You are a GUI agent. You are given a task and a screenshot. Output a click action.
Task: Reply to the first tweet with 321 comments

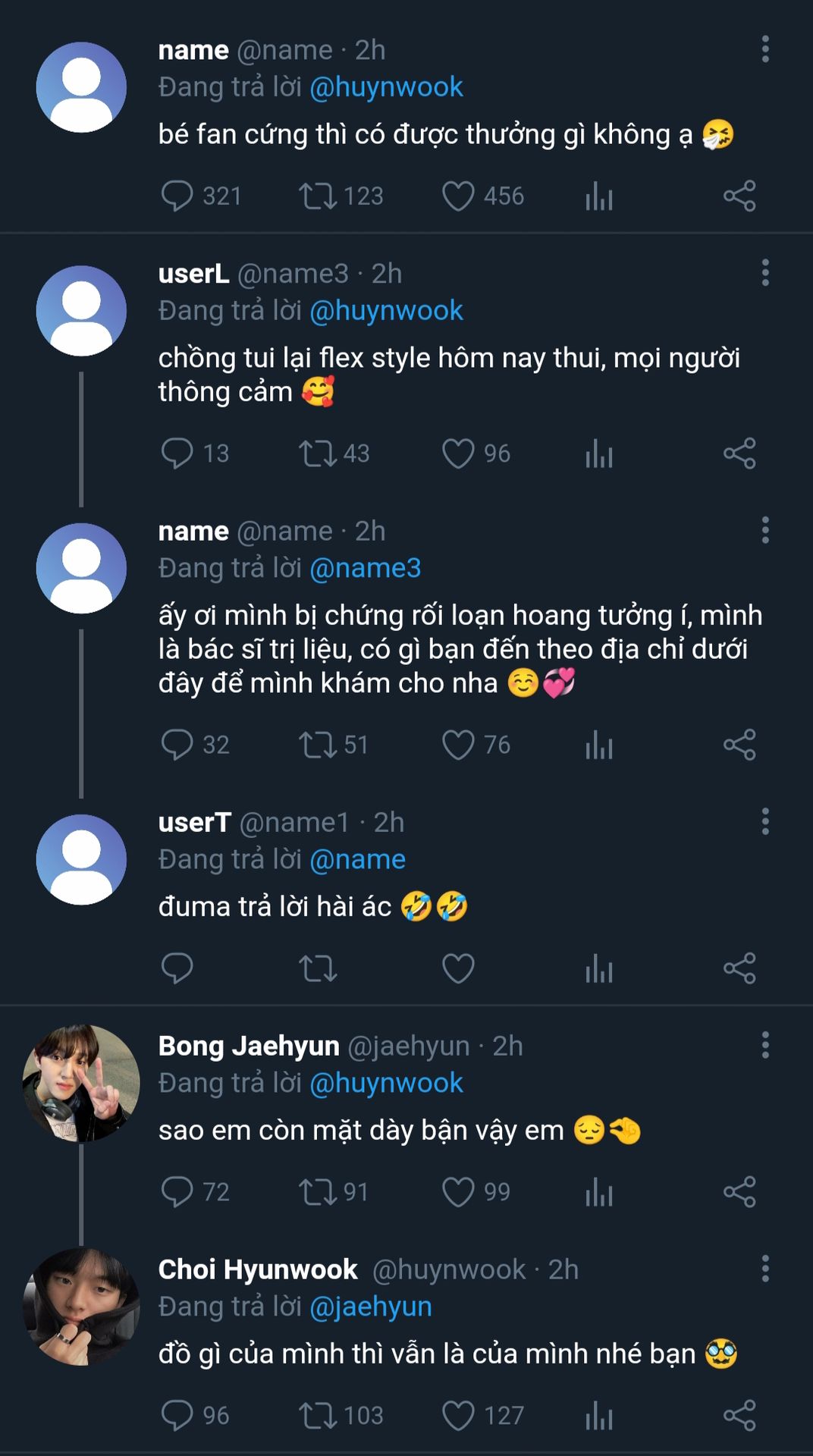(177, 196)
